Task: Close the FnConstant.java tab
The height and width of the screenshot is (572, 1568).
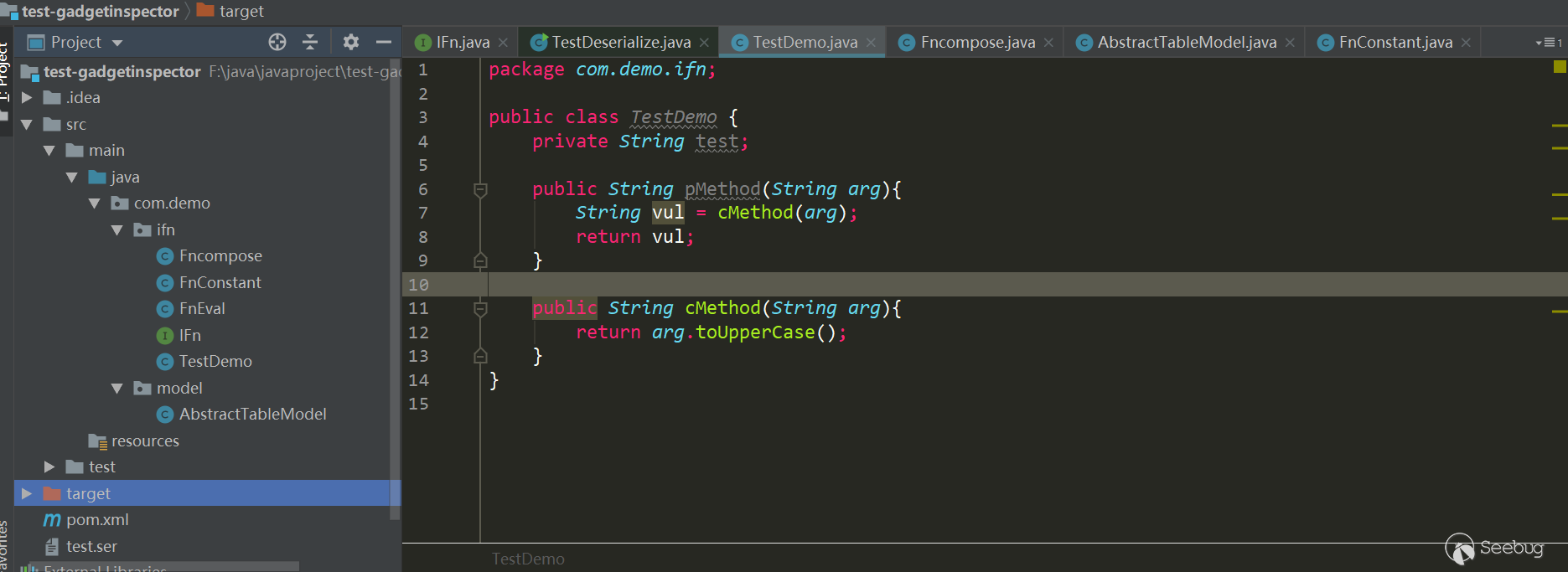Action: click(1466, 43)
